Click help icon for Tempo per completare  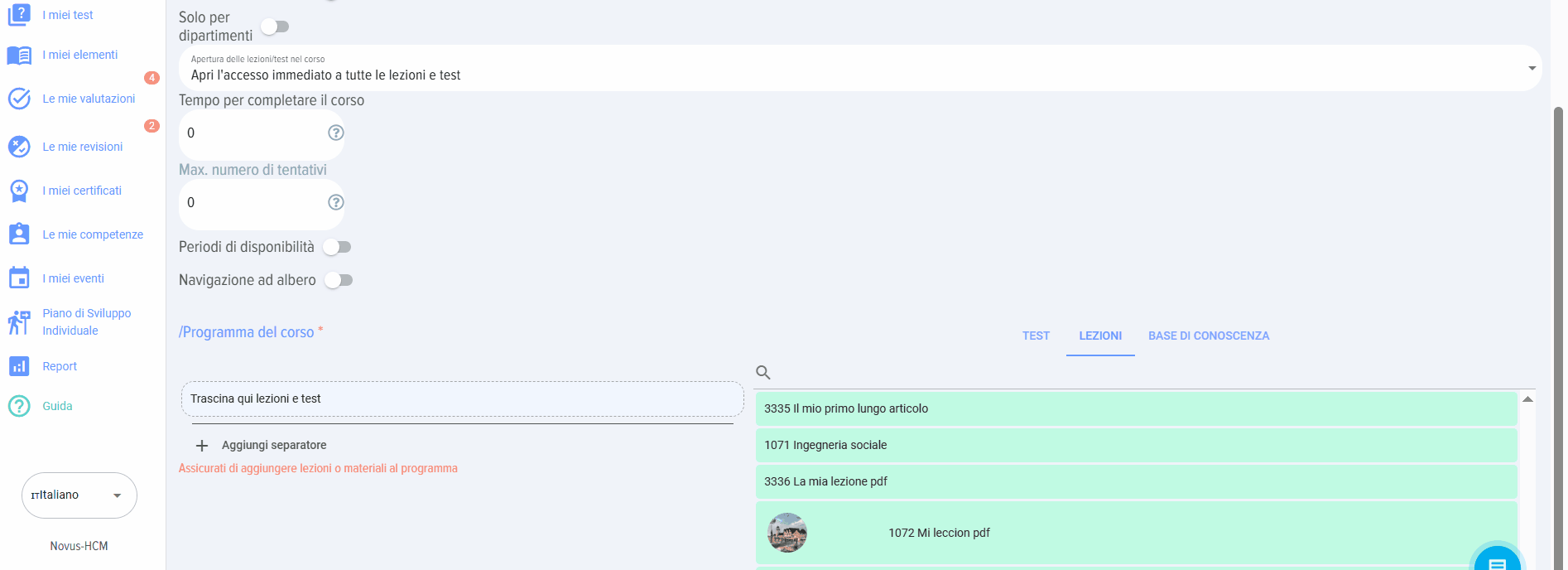click(x=335, y=133)
